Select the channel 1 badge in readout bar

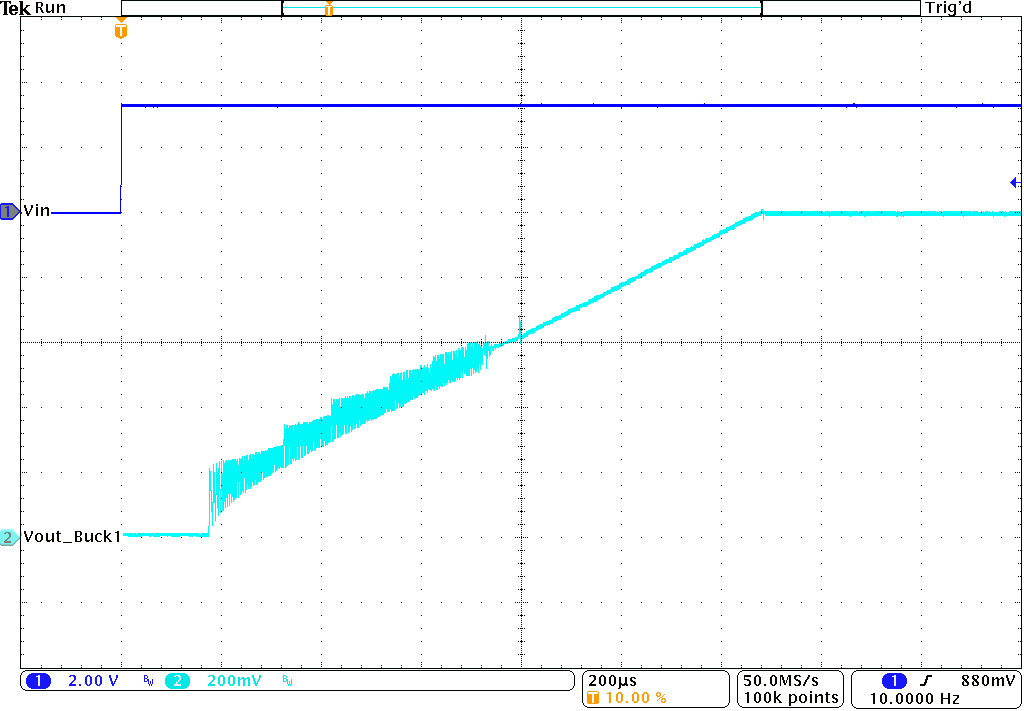coord(37,680)
